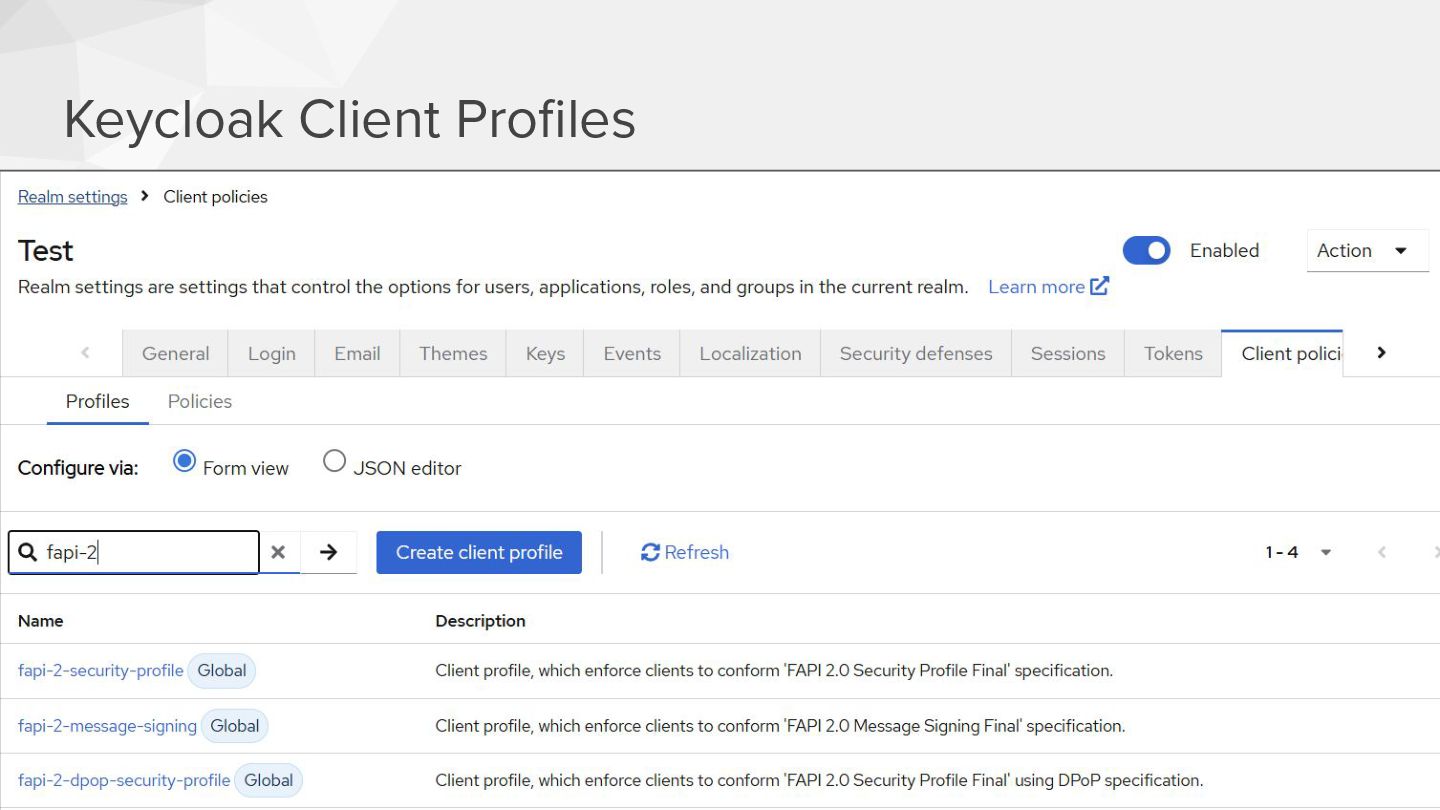
Task: Click the Learn more external link icon
Action: coord(1100,286)
